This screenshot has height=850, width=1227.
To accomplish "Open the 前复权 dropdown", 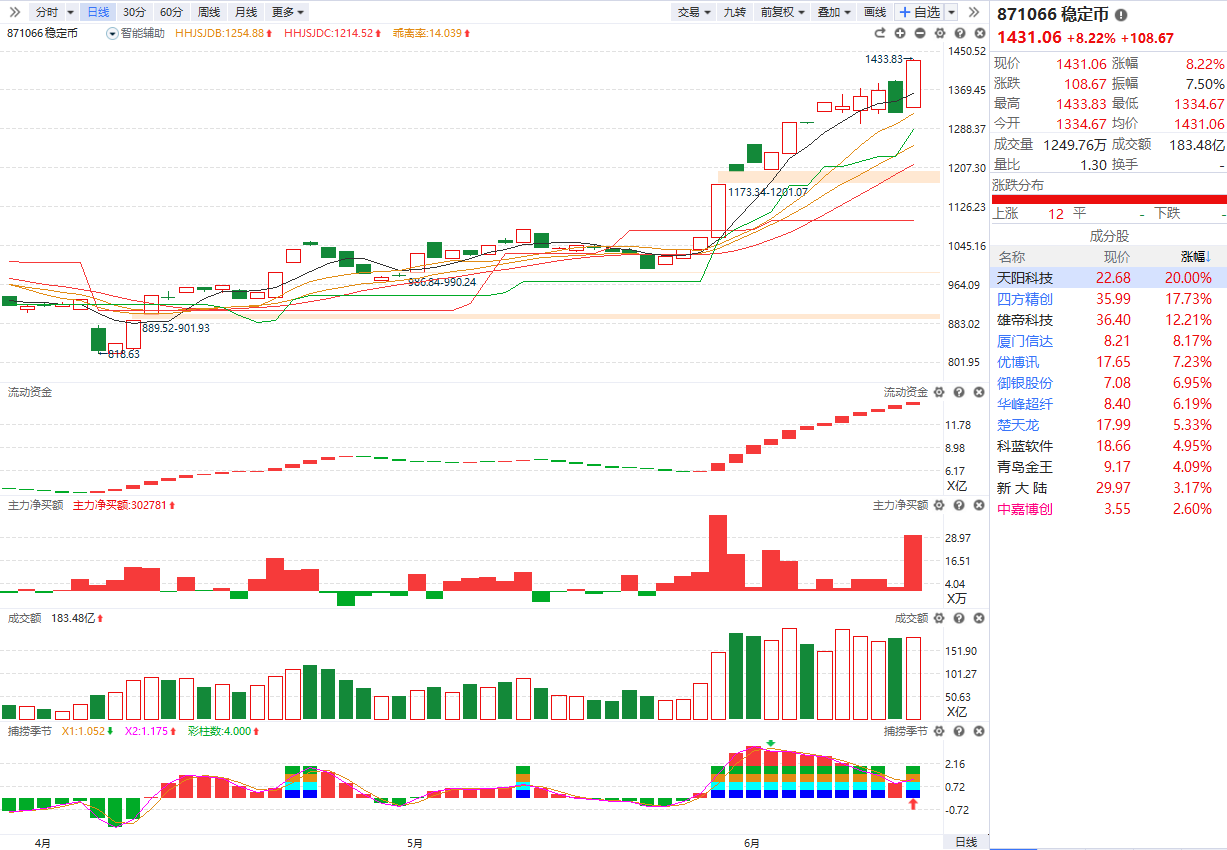I will [782, 12].
